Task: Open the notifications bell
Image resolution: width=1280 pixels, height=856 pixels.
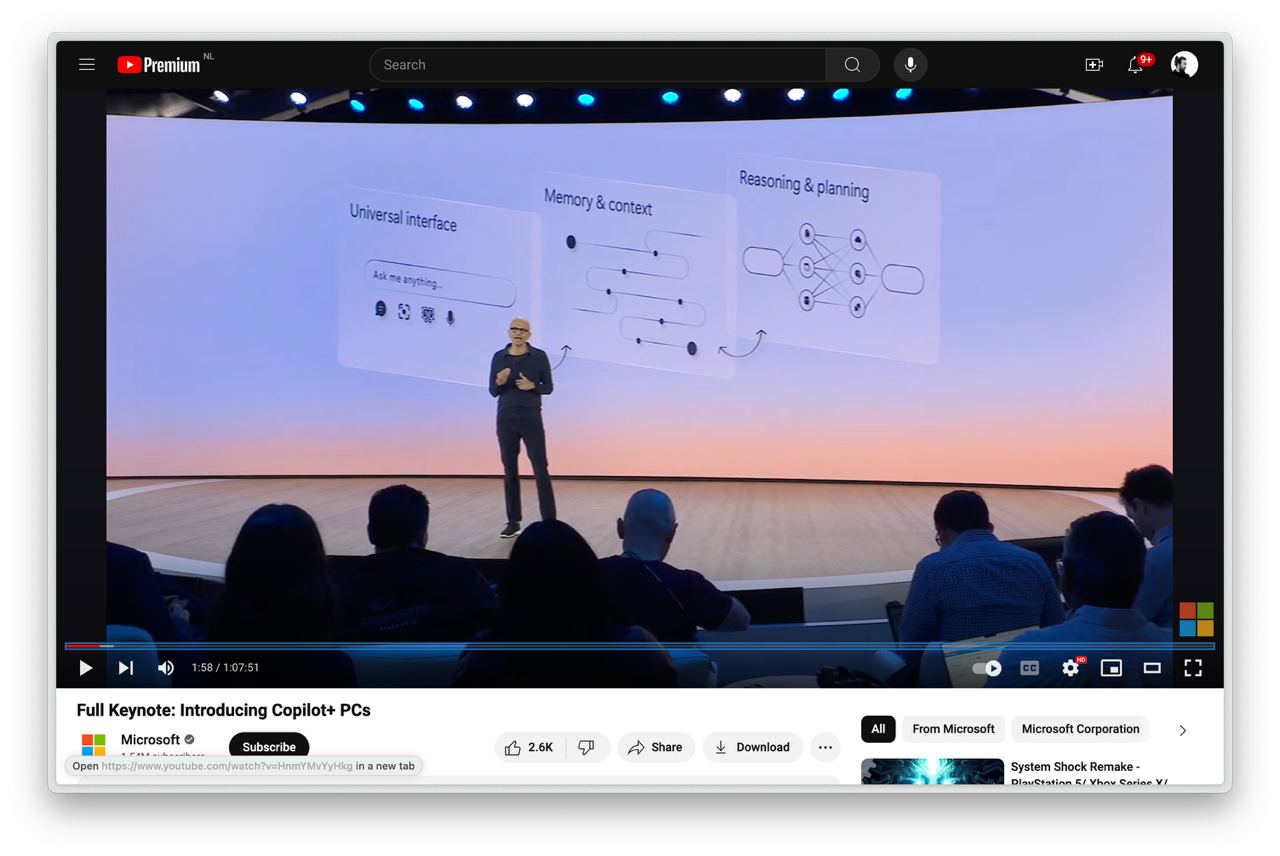Action: pos(1135,65)
